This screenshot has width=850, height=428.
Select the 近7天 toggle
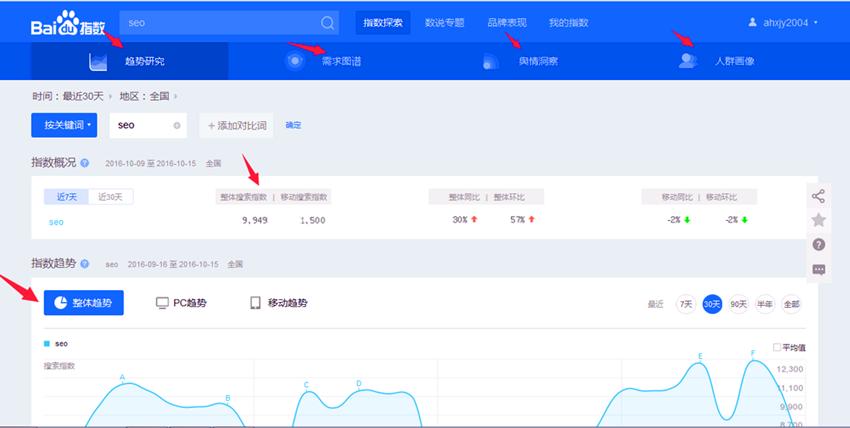point(67,197)
